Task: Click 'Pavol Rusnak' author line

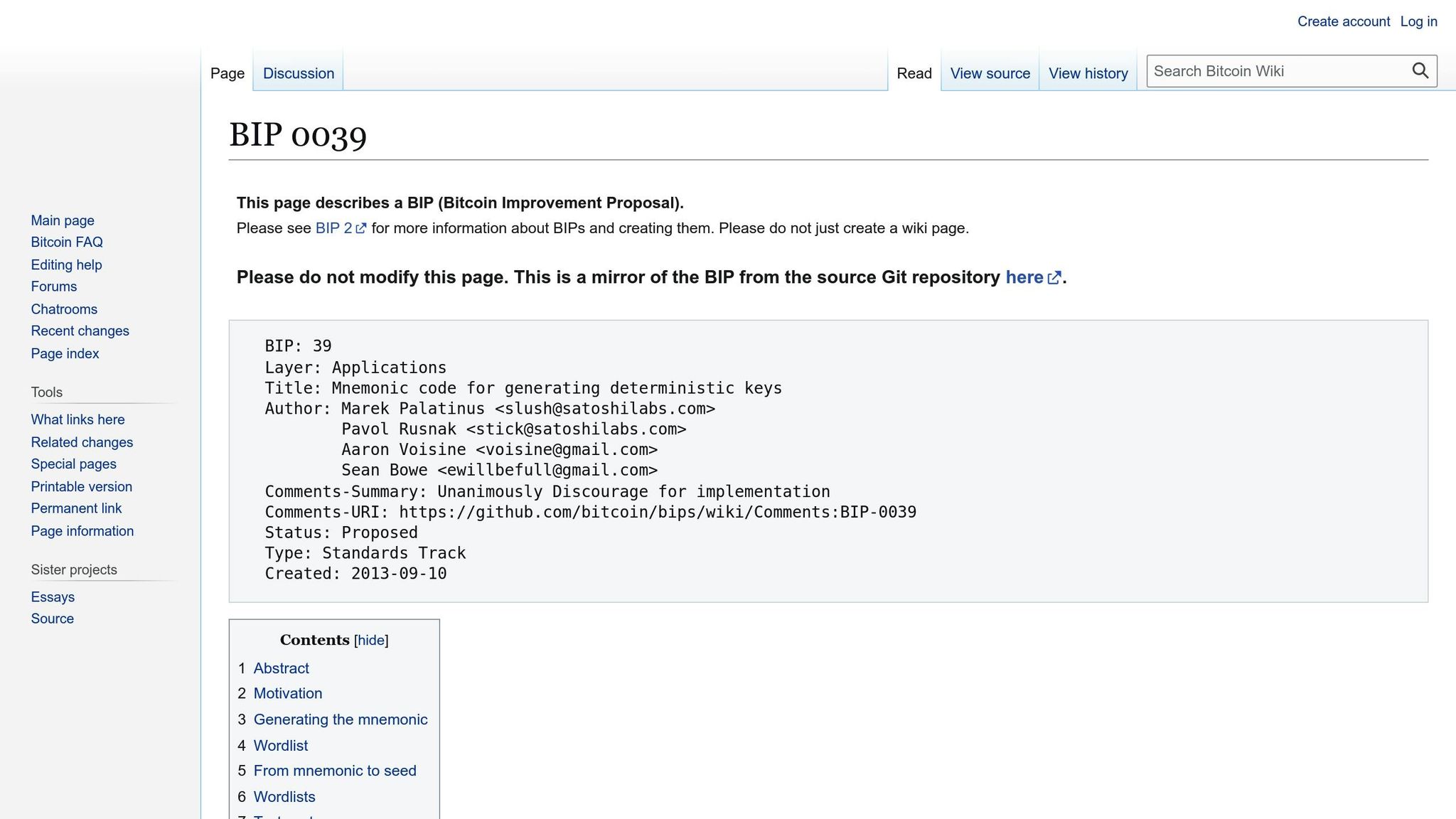Action: (x=514, y=429)
